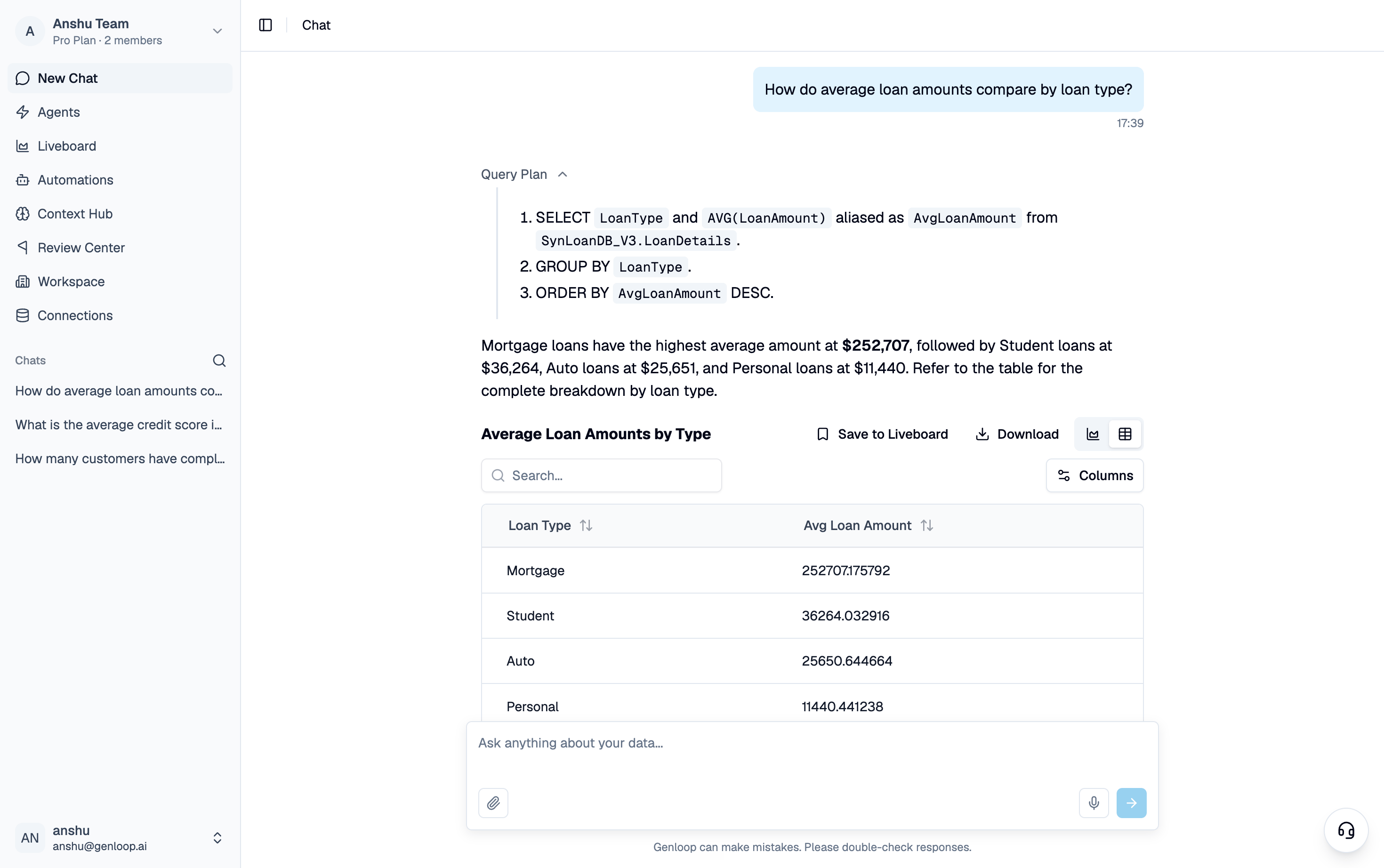Image resolution: width=1384 pixels, height=868 pixels.
Task: Switch to table view toggle
Action: [1125, 434]
